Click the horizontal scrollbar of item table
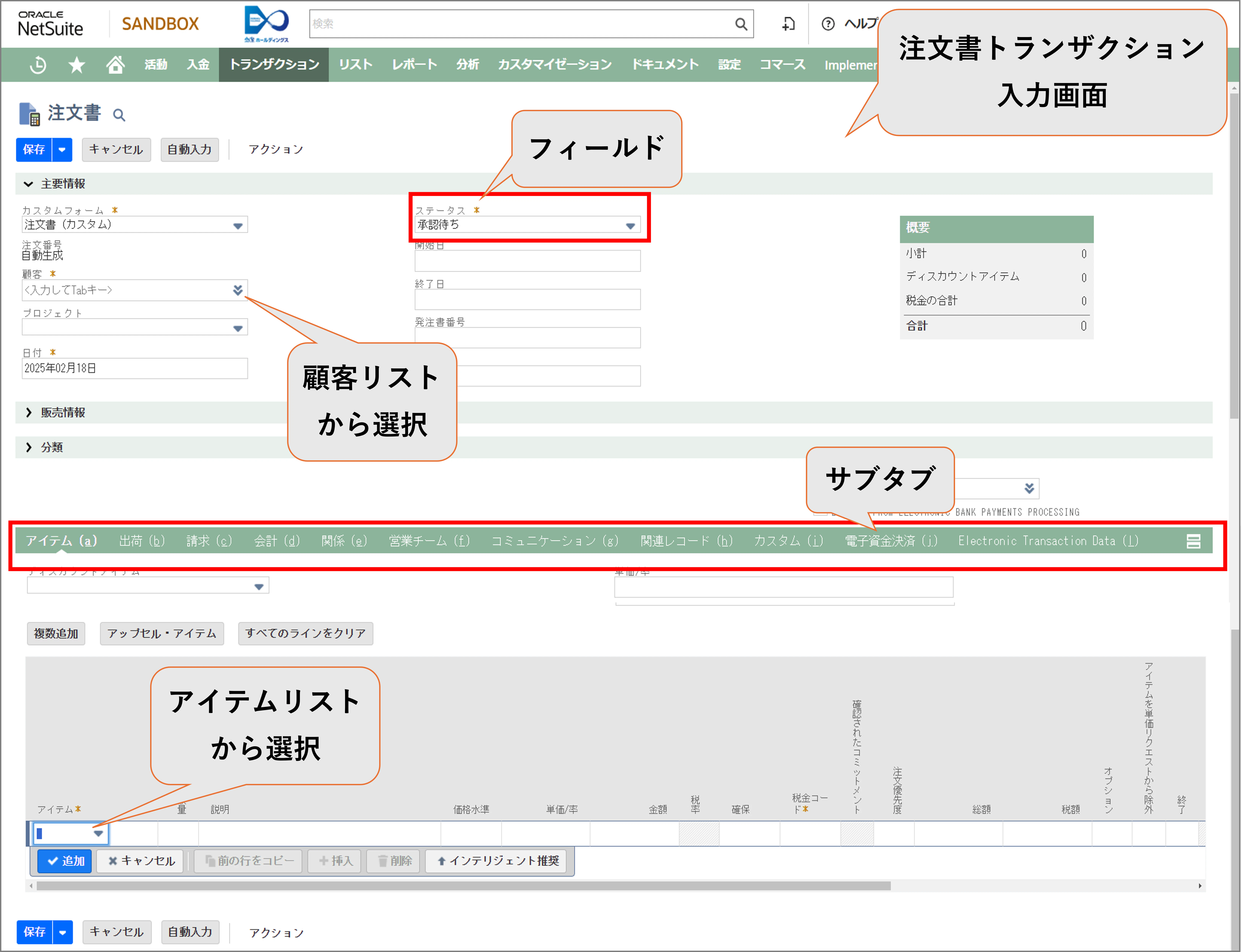Viewport: 1241px width, 952px height. [464, 886]
